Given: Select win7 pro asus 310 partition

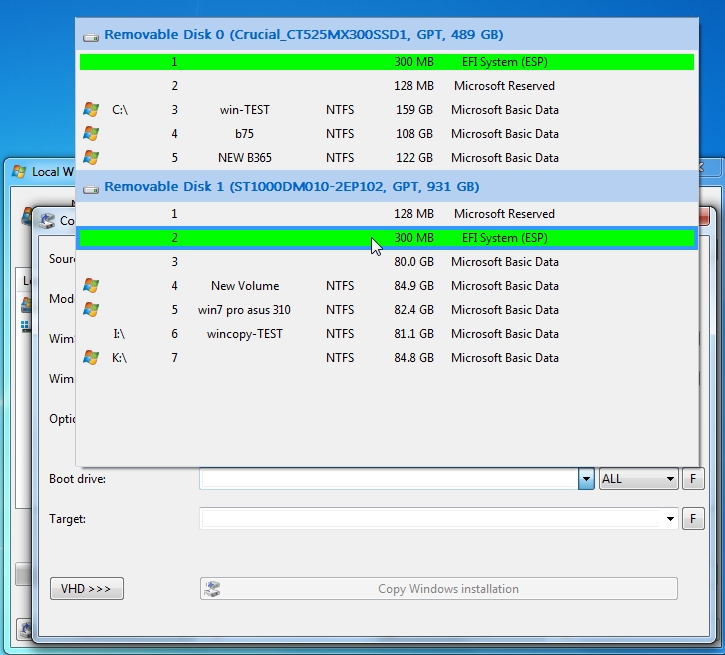Looking at the screenshot, I should (x=387, y=310).
